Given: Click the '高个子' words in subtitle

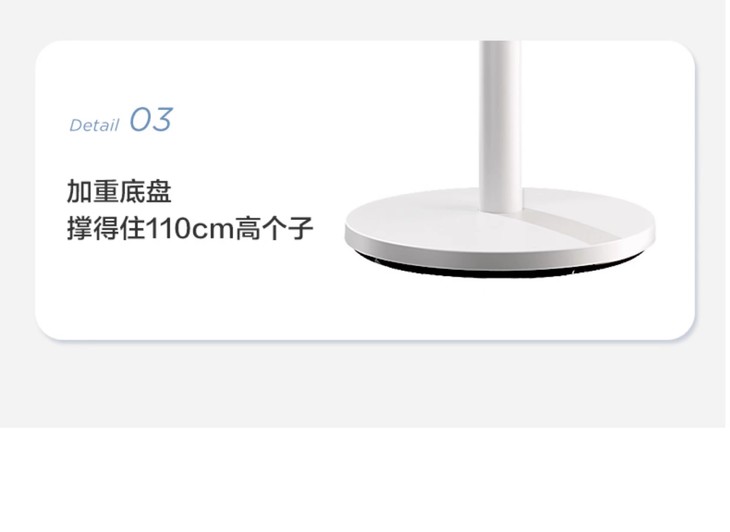Looking at the screenshot, I should 274,228.
